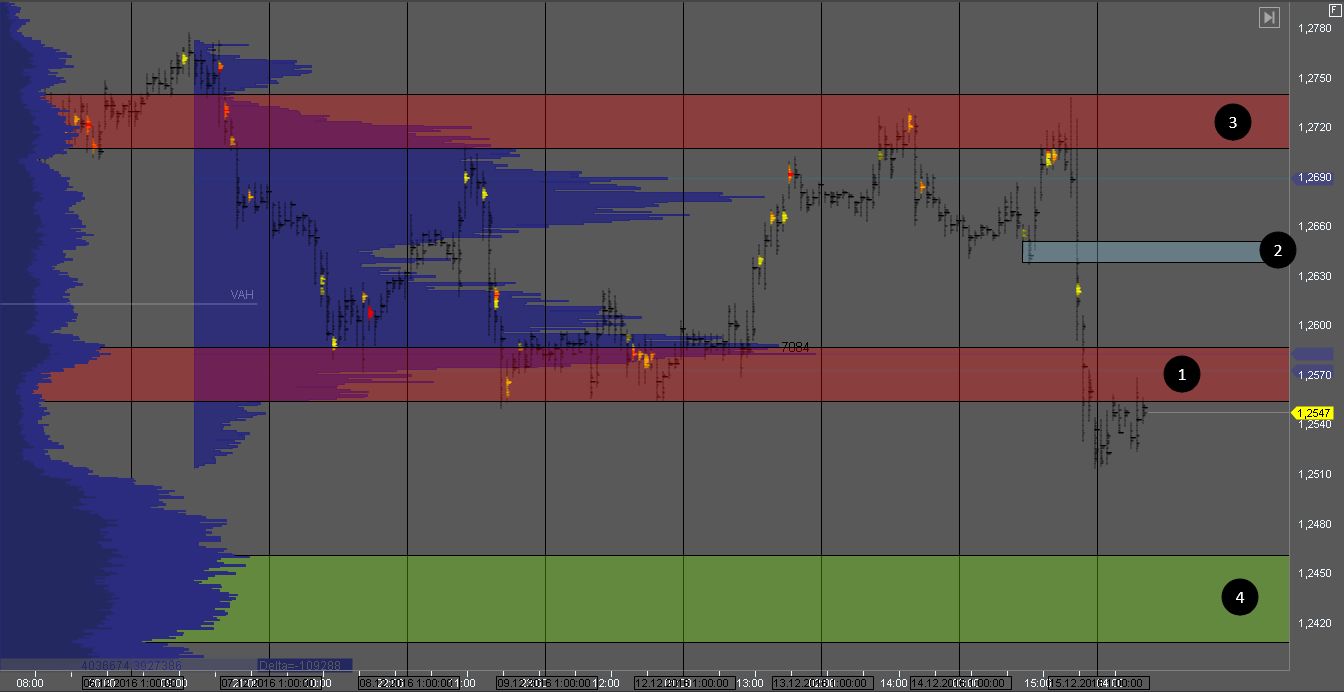Click the 1,2600 price scale label
1344x692 pixels.
coord(1313,326)
